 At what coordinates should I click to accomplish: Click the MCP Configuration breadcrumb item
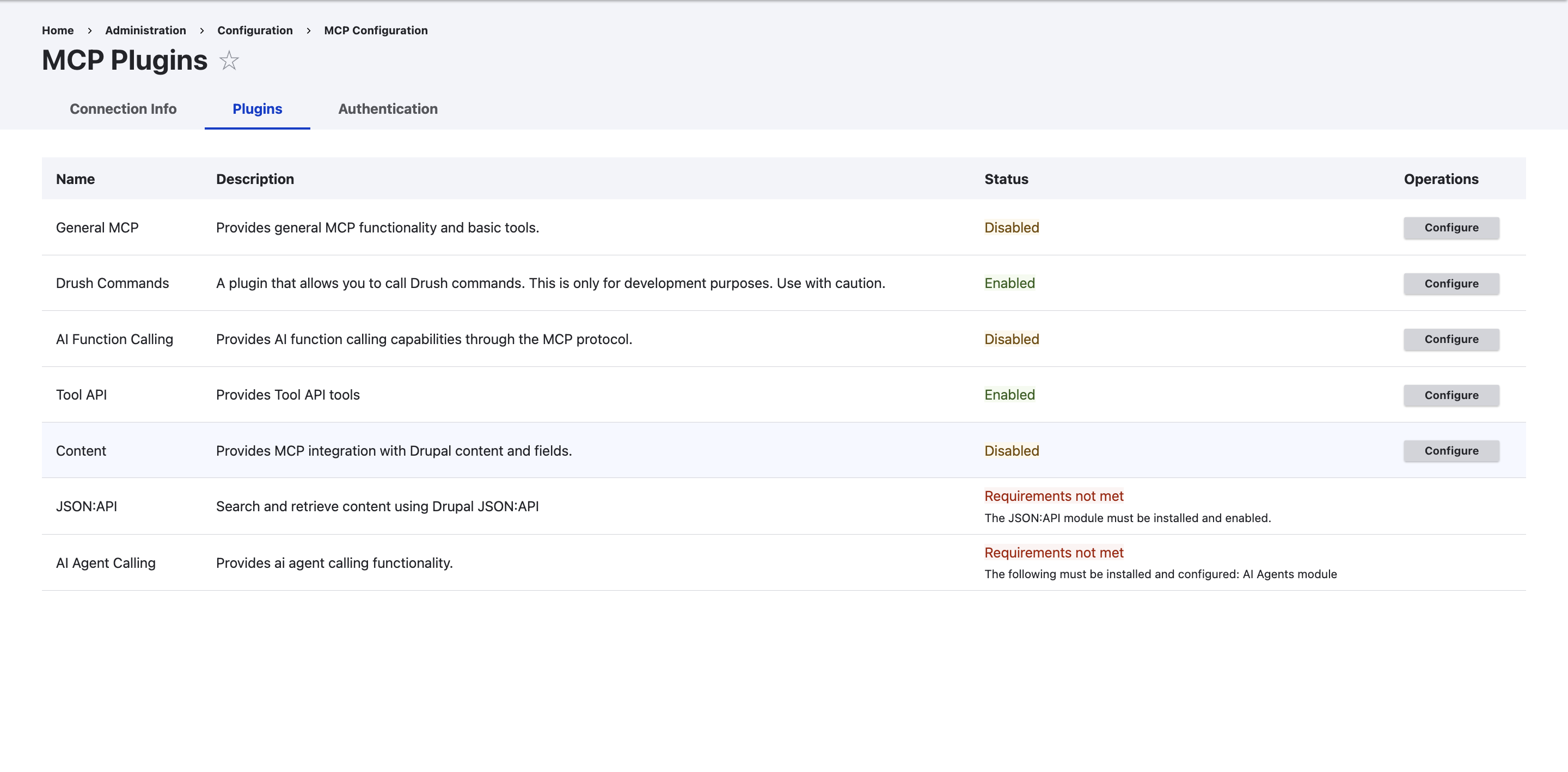[375, 30]
